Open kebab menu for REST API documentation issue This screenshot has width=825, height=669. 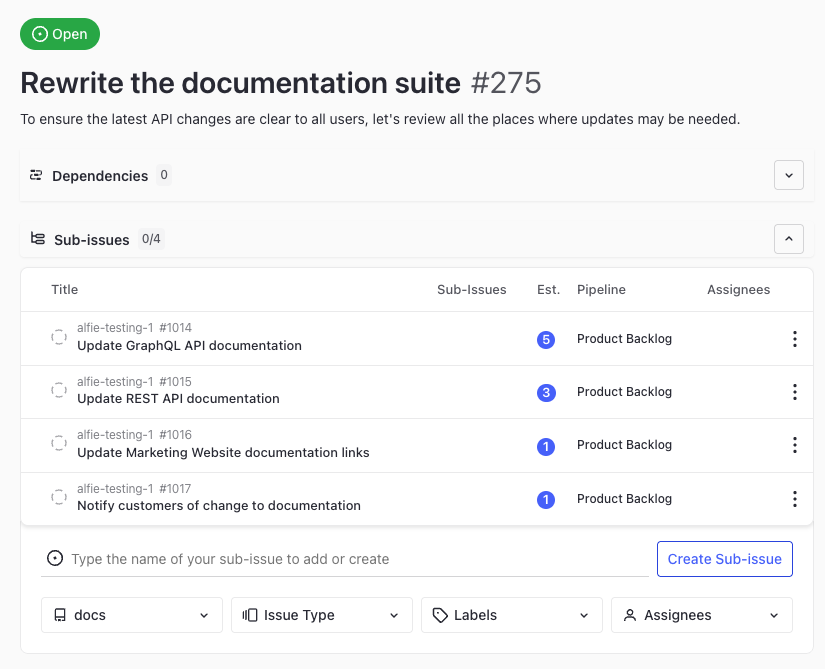tap(794, 392)
